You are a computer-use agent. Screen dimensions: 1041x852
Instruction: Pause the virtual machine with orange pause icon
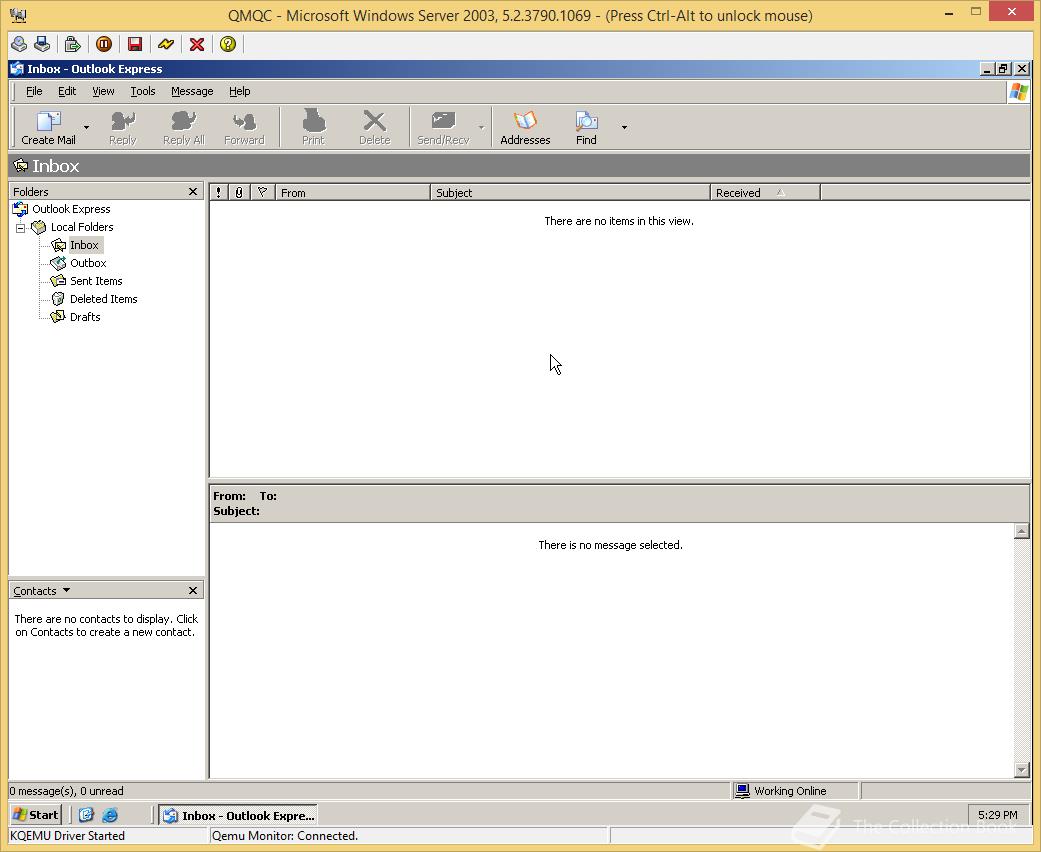104,44
